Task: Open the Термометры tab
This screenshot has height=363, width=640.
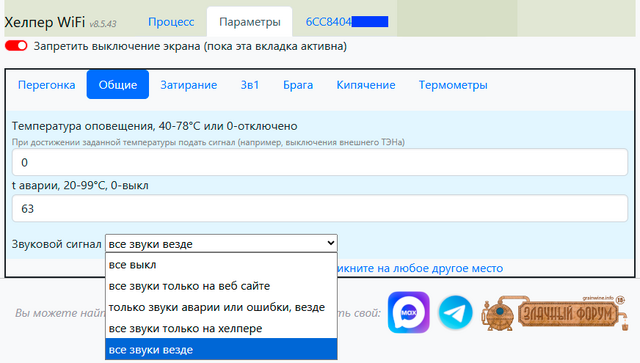Action: pyautogui.click(x=453, y=85)
